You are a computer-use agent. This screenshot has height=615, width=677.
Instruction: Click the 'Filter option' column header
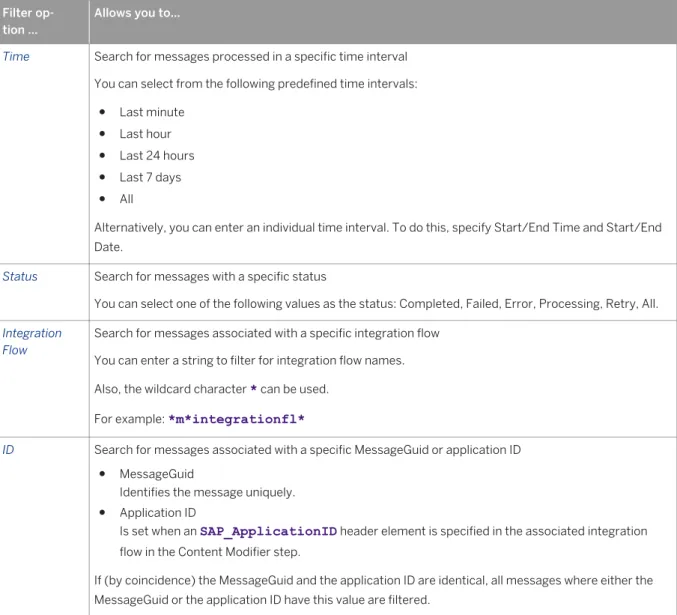click(x=28, y=21)
